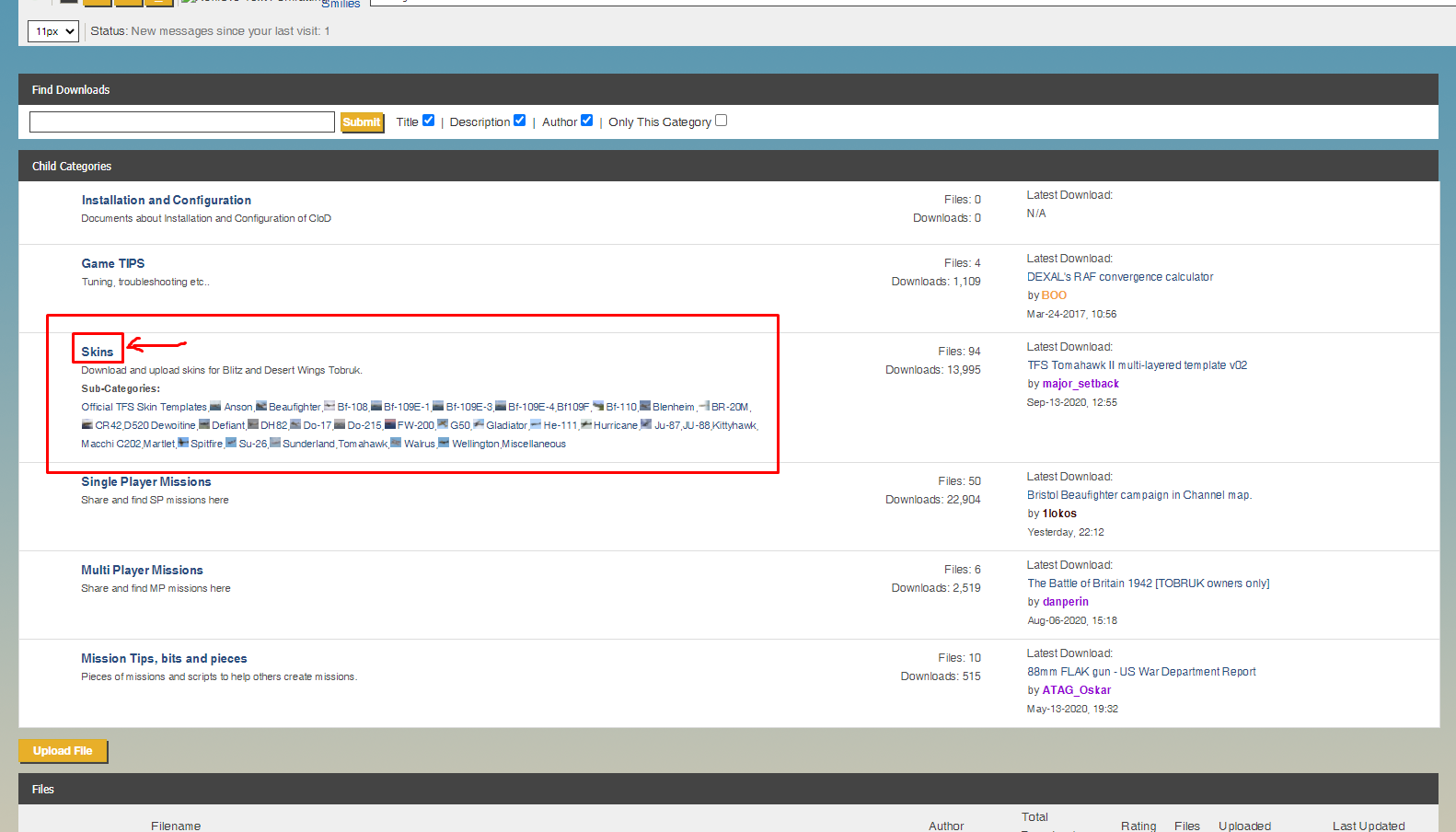The width and height of the screenshot is (1456, 832).
Task: Open author ATAG_Oskar's profile link
Action: (x=1077, y=690)
